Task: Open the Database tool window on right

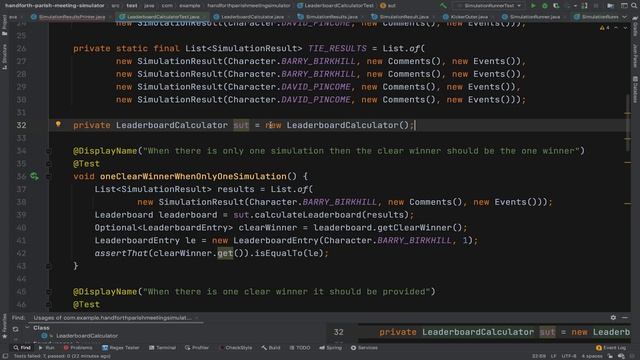Action: (635, 89)
